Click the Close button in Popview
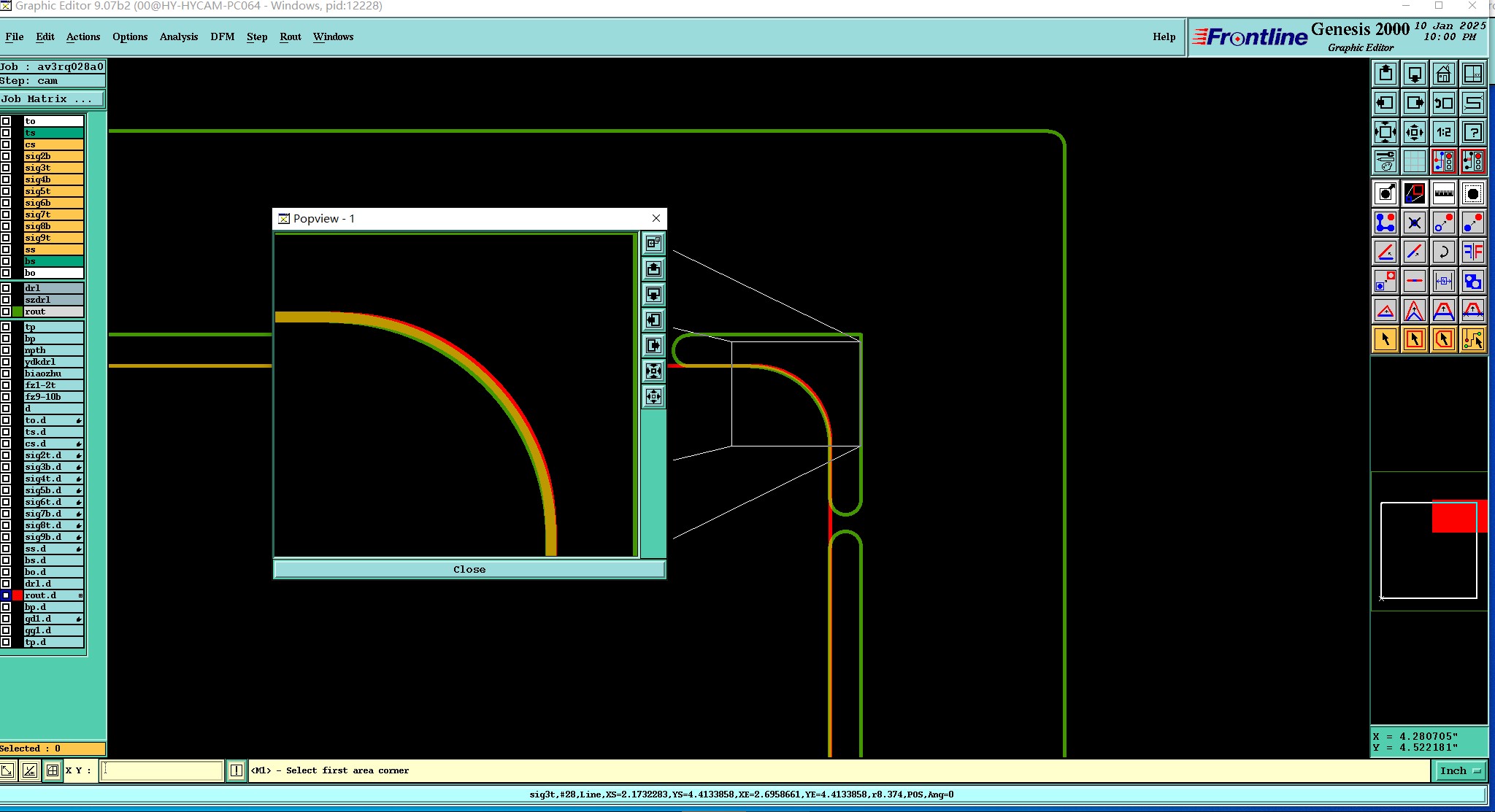 [x=469, y=569]
